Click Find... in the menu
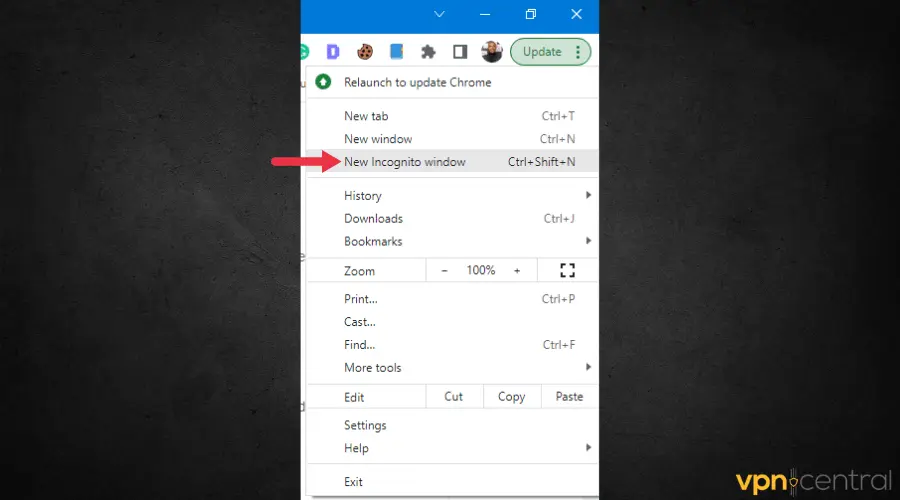Screen dimensions: 900x500 (x=452, y=345)
